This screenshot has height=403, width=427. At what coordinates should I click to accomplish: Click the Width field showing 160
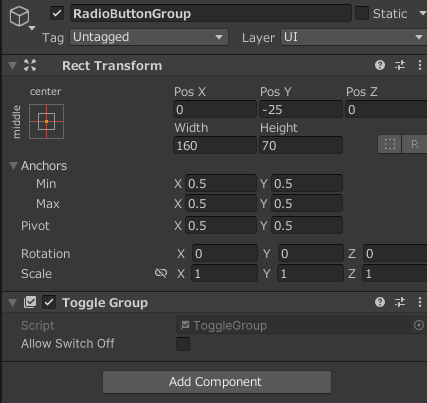click(x=215, y=145)
